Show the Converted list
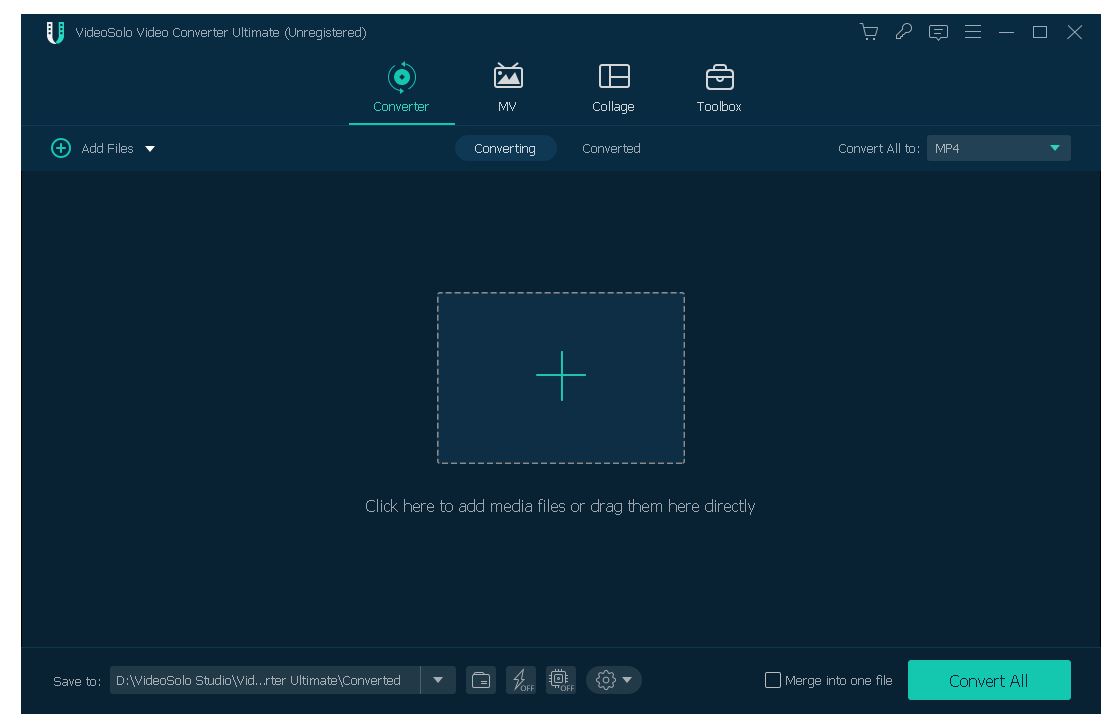Screen dimensions: 1117x724 (611, 148)
